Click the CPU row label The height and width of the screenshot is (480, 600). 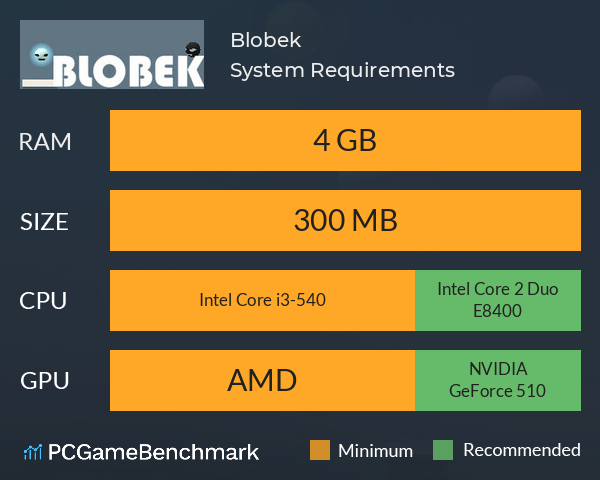point(43,301)
